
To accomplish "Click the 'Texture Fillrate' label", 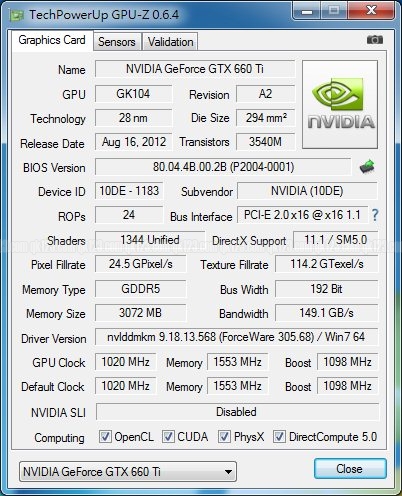I will (234, 265).
